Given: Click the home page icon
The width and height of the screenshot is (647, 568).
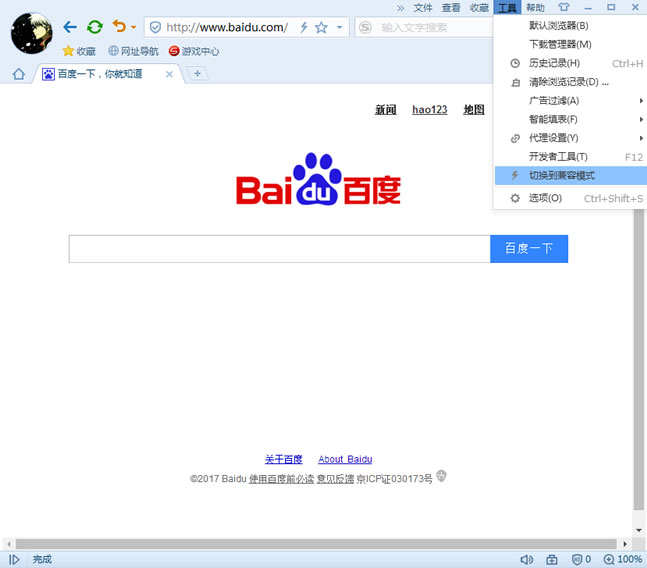Looking at the screenshot, I should (19, 74).
